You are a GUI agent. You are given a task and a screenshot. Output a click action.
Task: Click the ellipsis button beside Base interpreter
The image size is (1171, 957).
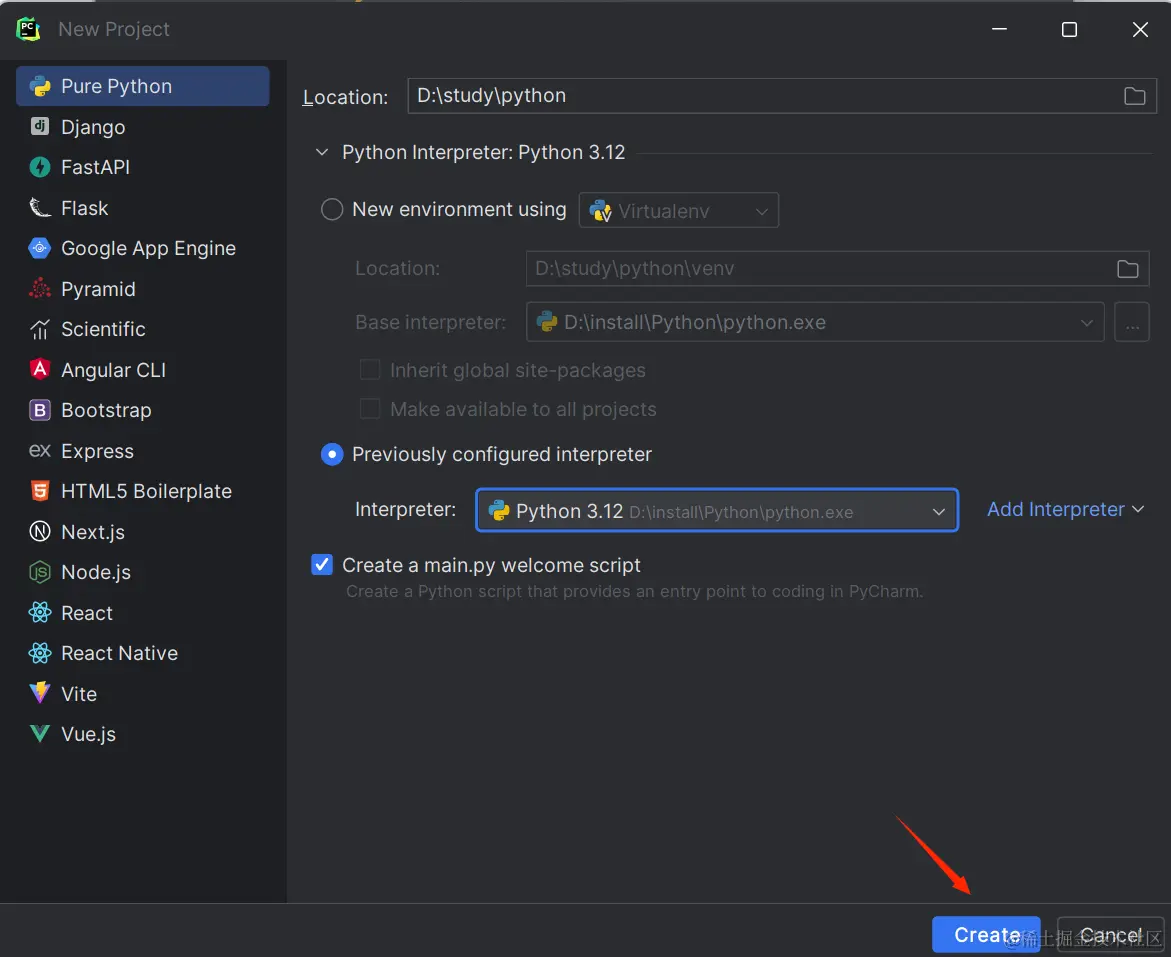coord(1131,322)
